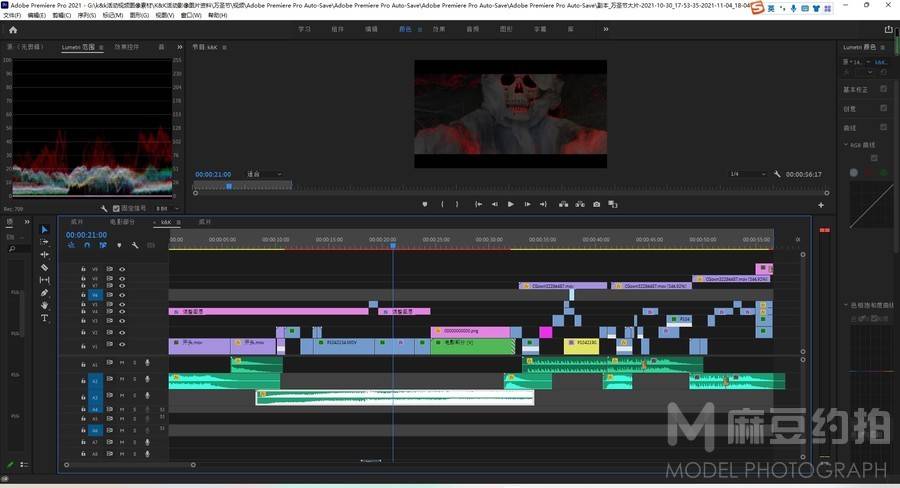Viewport: 900px width, 488px height.
Task: Toggle the lock on track V1
Action: pyautogui.click(x=83, y=346)
